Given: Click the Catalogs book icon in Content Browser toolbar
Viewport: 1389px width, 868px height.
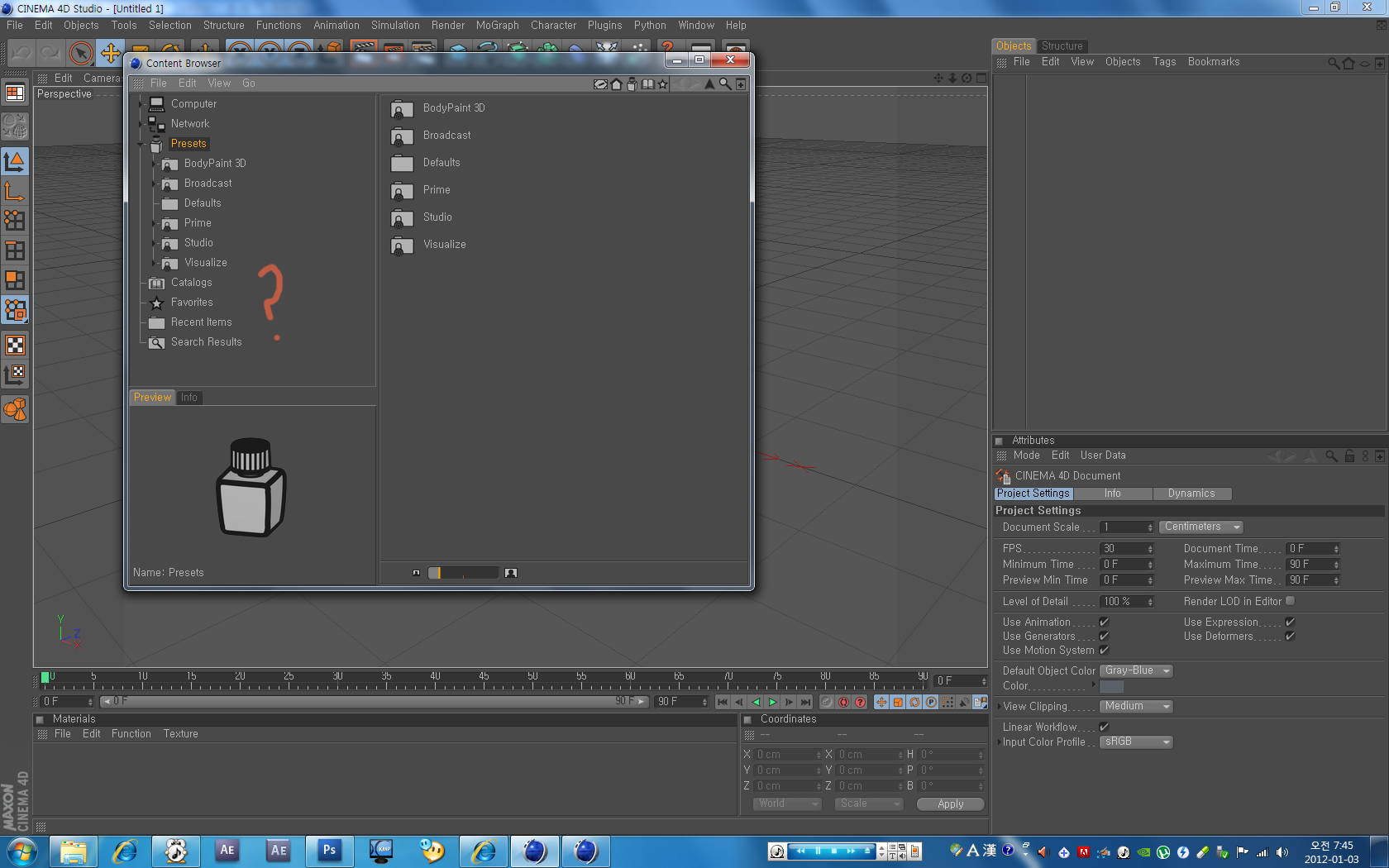Looking at the screenshot, I should (x=648, y=83).
